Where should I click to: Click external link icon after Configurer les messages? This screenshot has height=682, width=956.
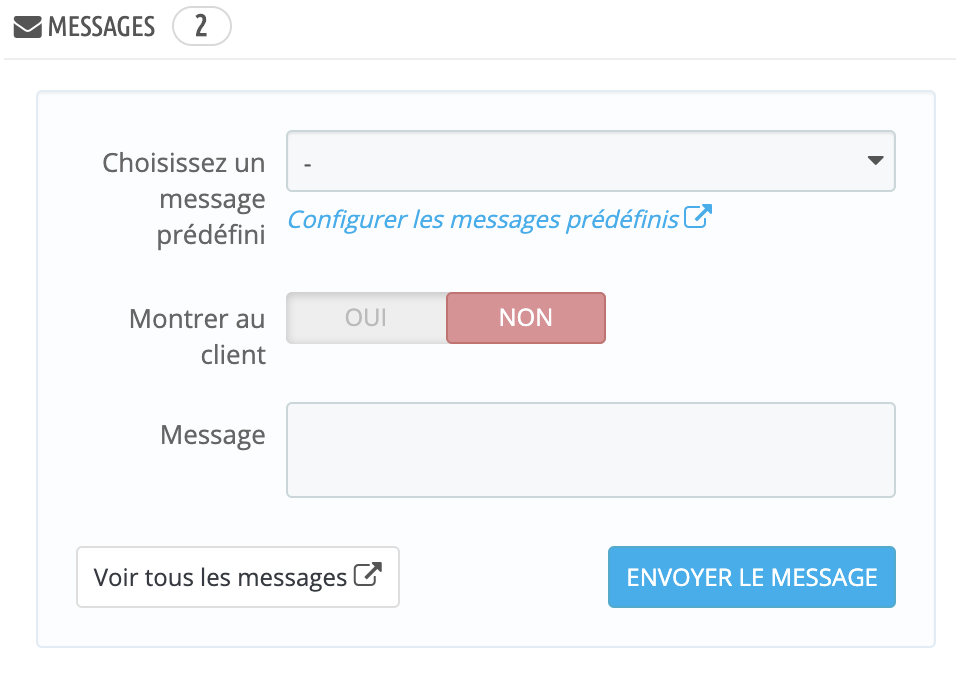[x=697, y=217]
